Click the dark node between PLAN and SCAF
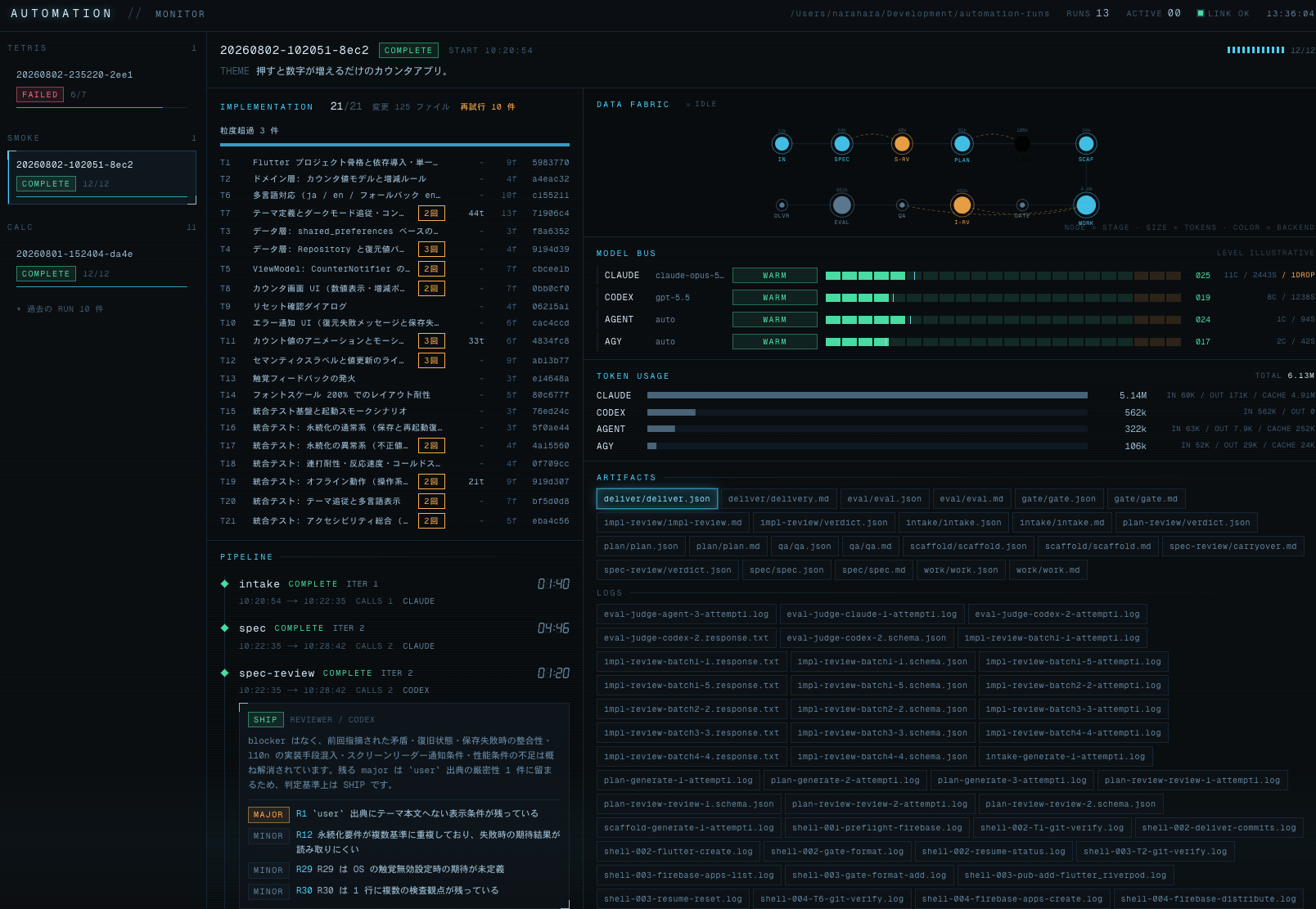The image size is (1316, 909). tap(1022, 144)
